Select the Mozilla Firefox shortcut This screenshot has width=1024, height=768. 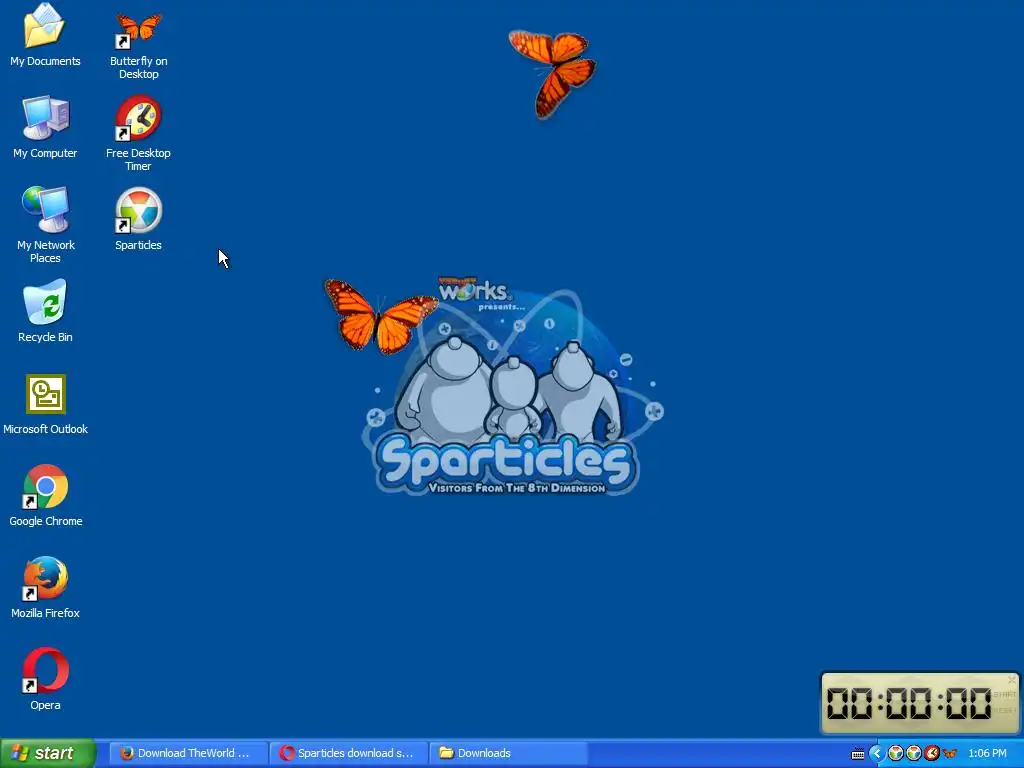click(45, 587)
